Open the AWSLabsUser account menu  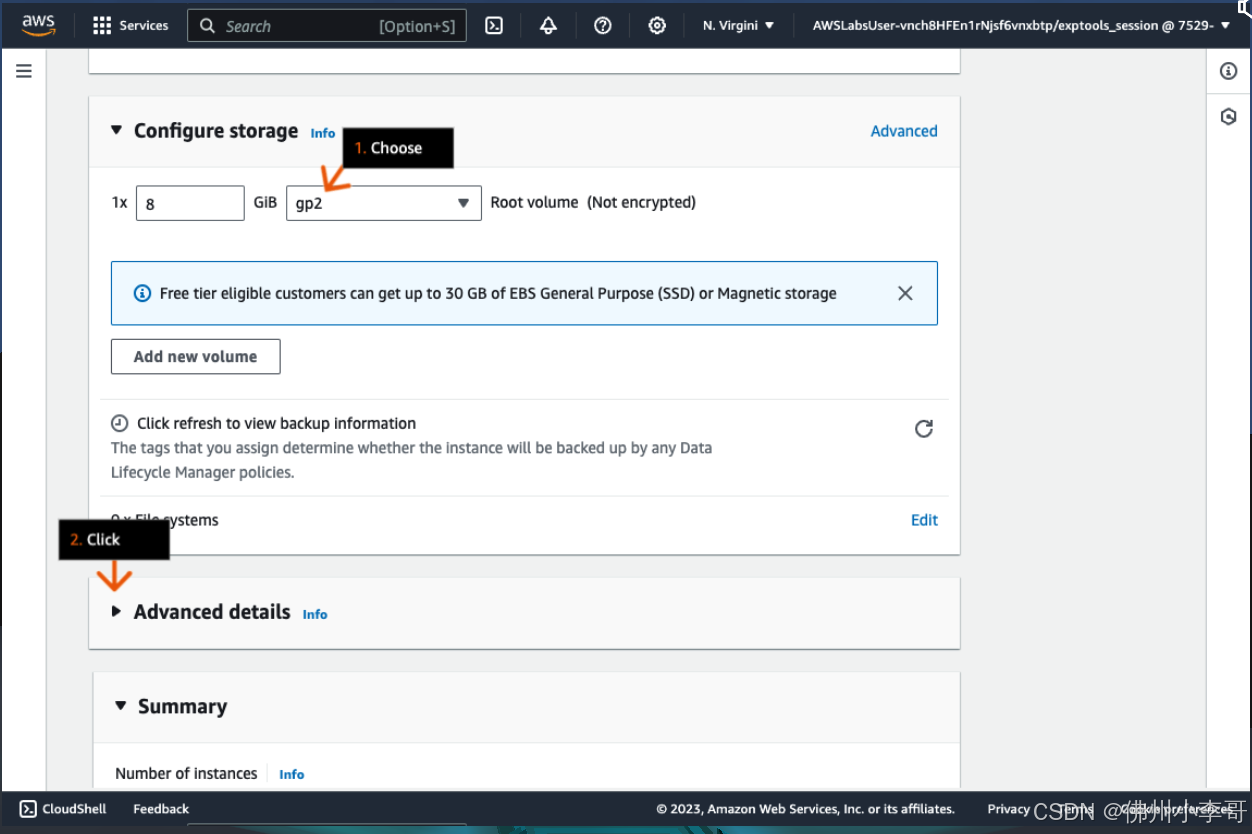[x=1021, y=26]
